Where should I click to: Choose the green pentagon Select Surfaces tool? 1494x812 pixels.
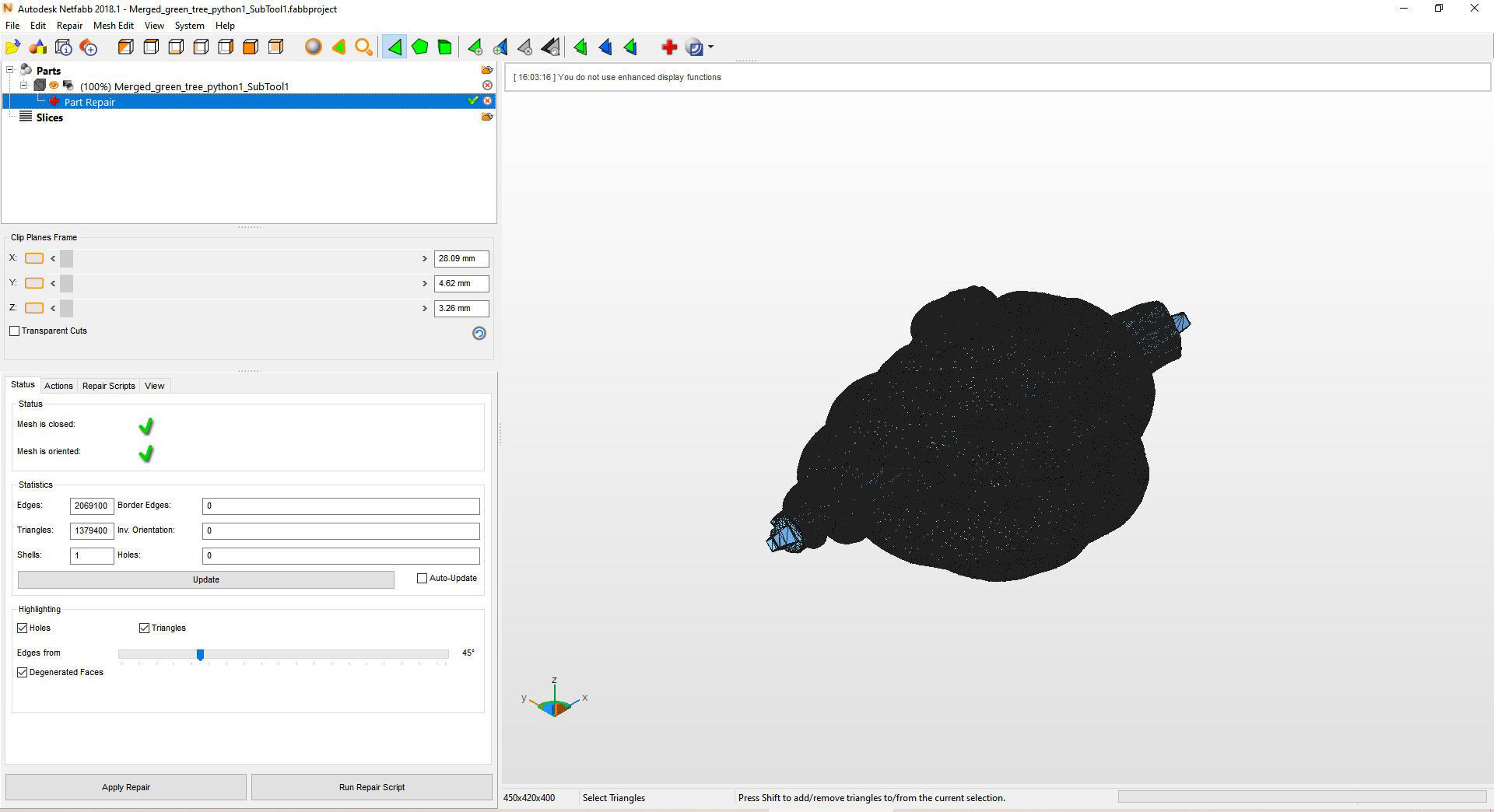pos(419,47)
